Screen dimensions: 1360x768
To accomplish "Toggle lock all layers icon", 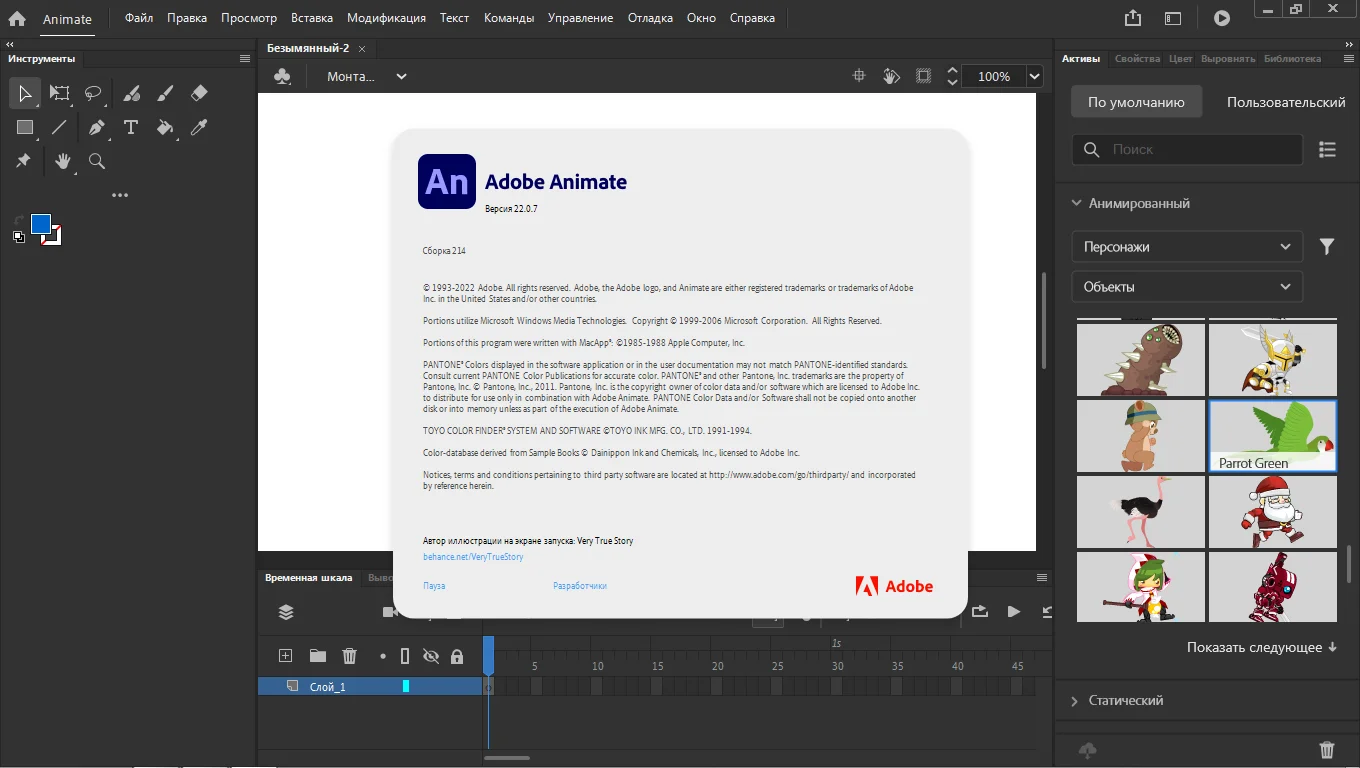I will pyautogui.click(x=457, y=656).
